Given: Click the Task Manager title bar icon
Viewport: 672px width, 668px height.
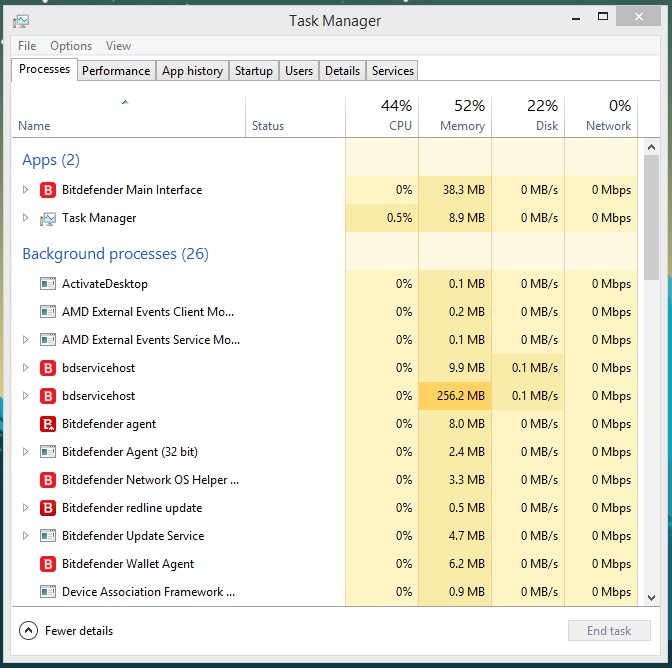Looking at the screenshot, I should coord(21,21).
